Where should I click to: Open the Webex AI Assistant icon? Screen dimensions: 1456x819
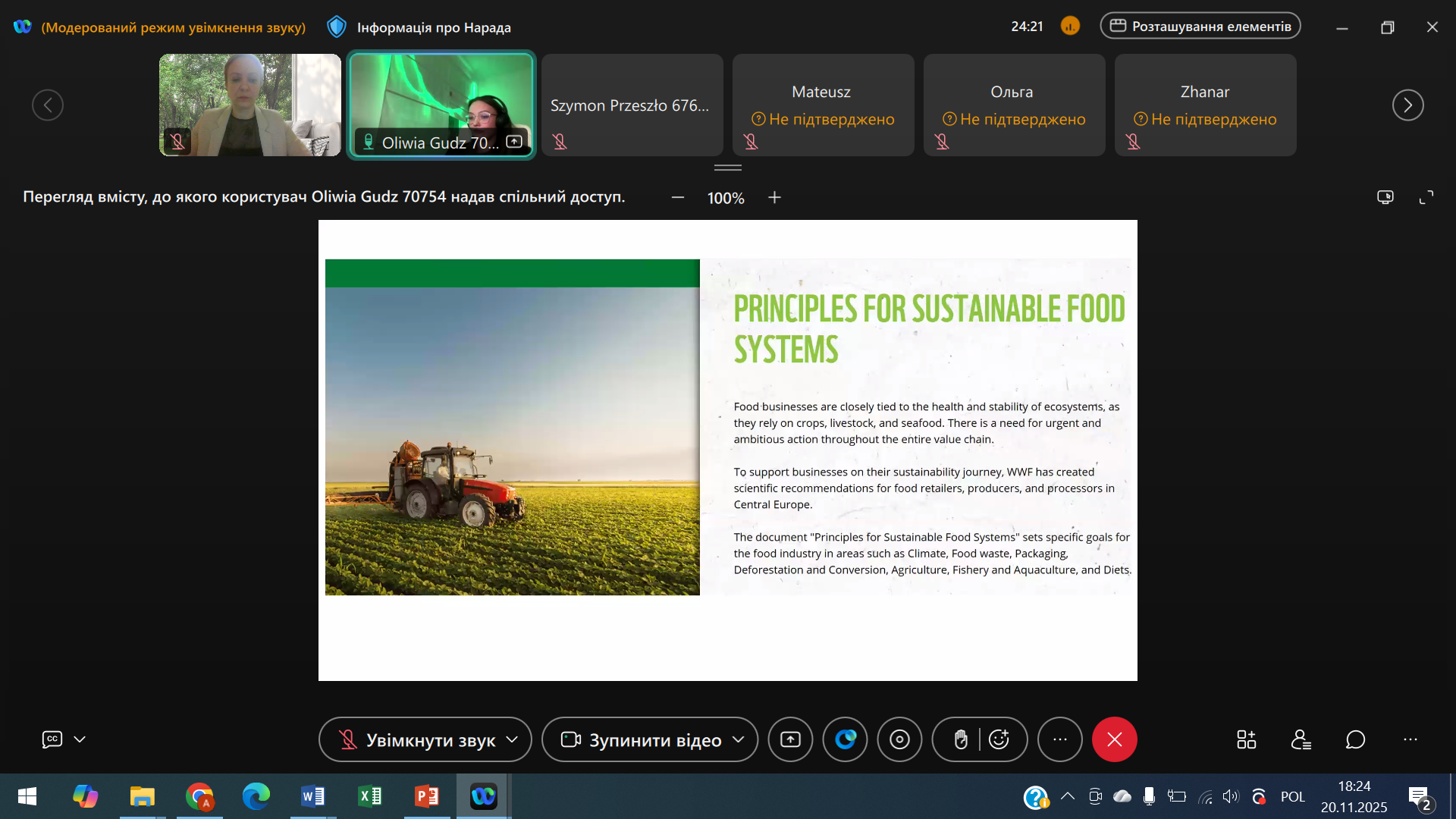click(845, 739)
